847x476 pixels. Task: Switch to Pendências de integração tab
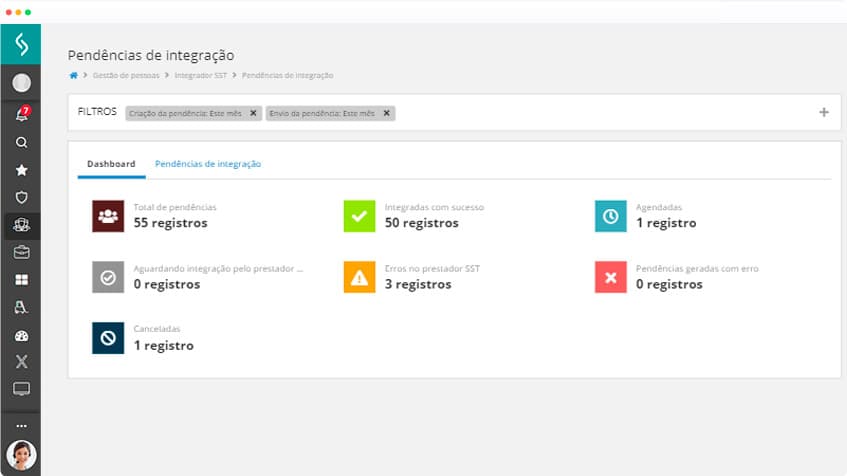click(208, 164)
